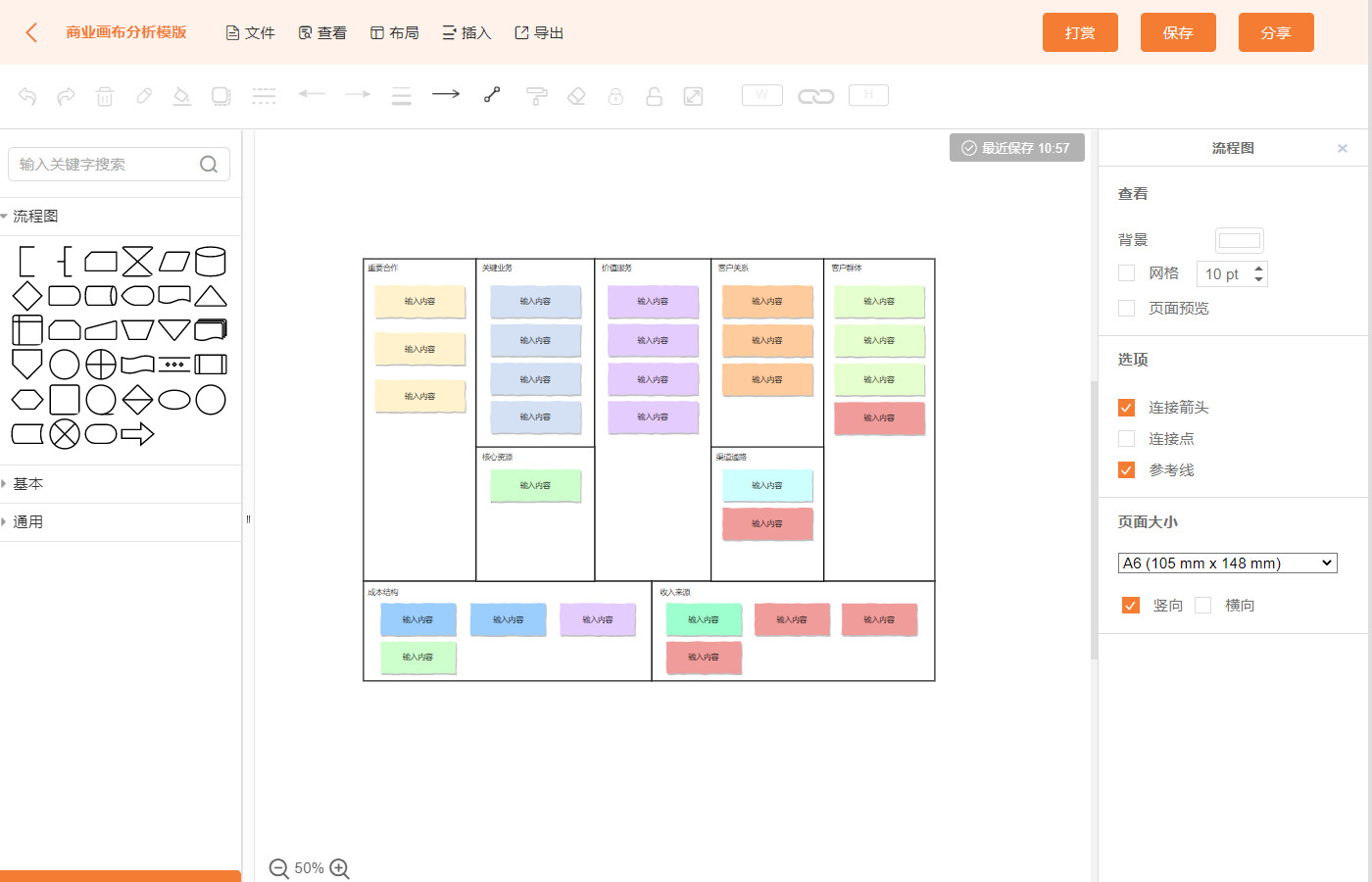Click the 最近保存 10:57 status badge

point(1017,148)
